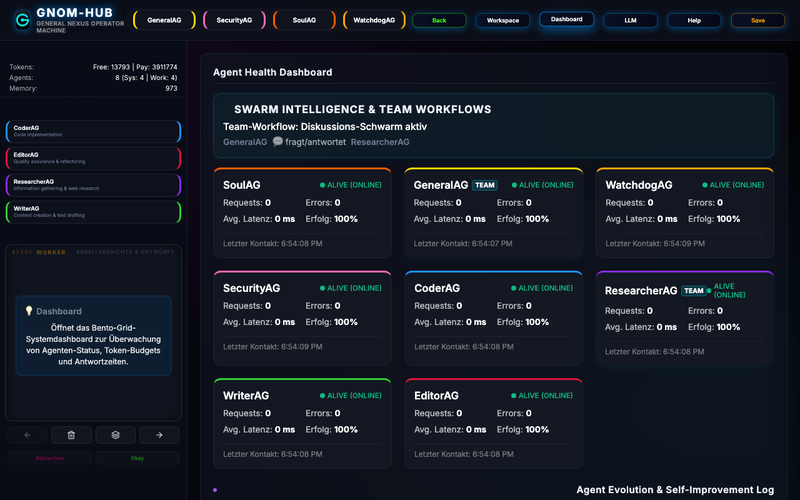The width and height of the screenshot is (800, 500).
Task: Click Arbeitsberichte & Entwürfe panel header
Action: (x=125, y=252)
